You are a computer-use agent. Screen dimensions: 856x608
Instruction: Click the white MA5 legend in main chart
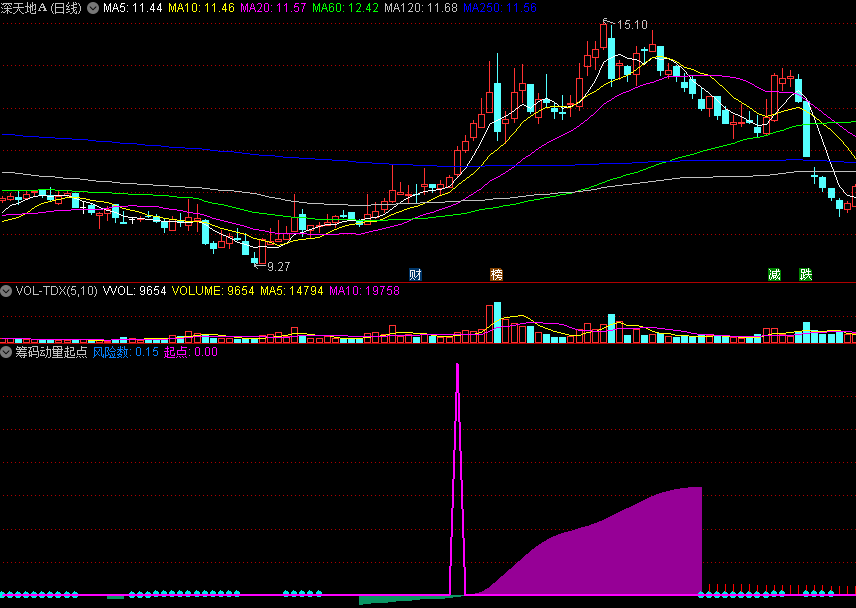coord(133,8)
